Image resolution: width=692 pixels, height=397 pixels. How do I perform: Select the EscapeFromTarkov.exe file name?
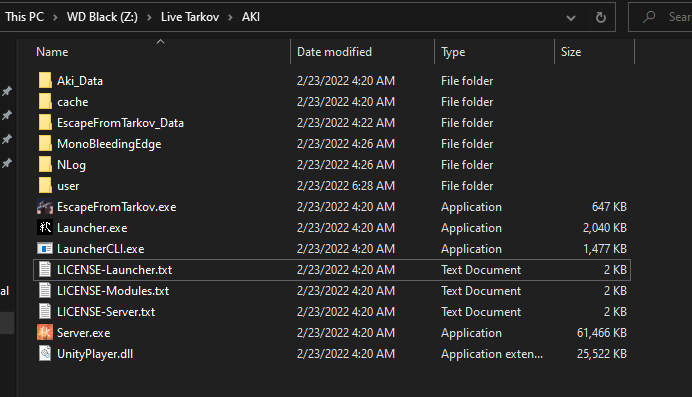click(117, 207)
